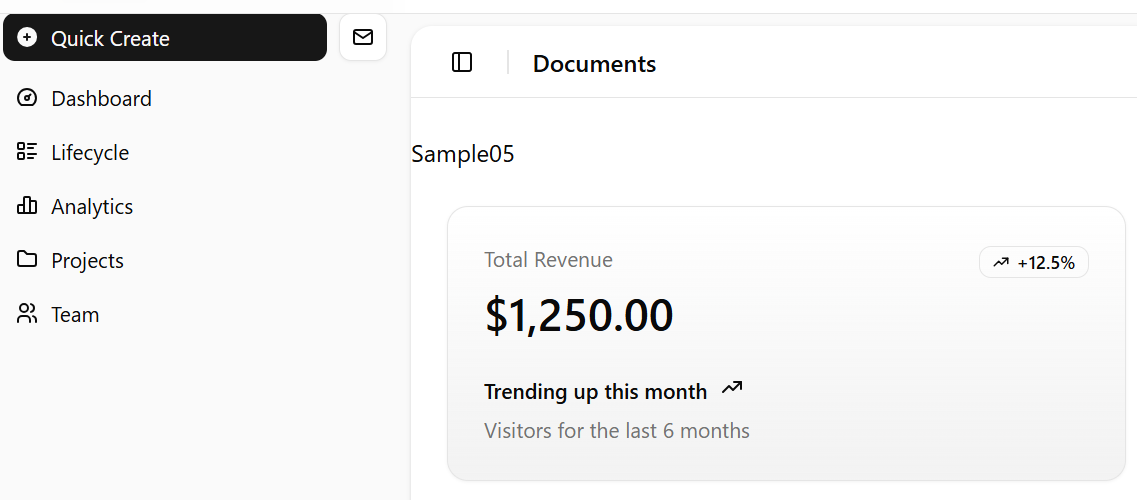Click the +12.5% percentage text
This screenshot has height=500, width=1137.
(x=1046, y=263)
